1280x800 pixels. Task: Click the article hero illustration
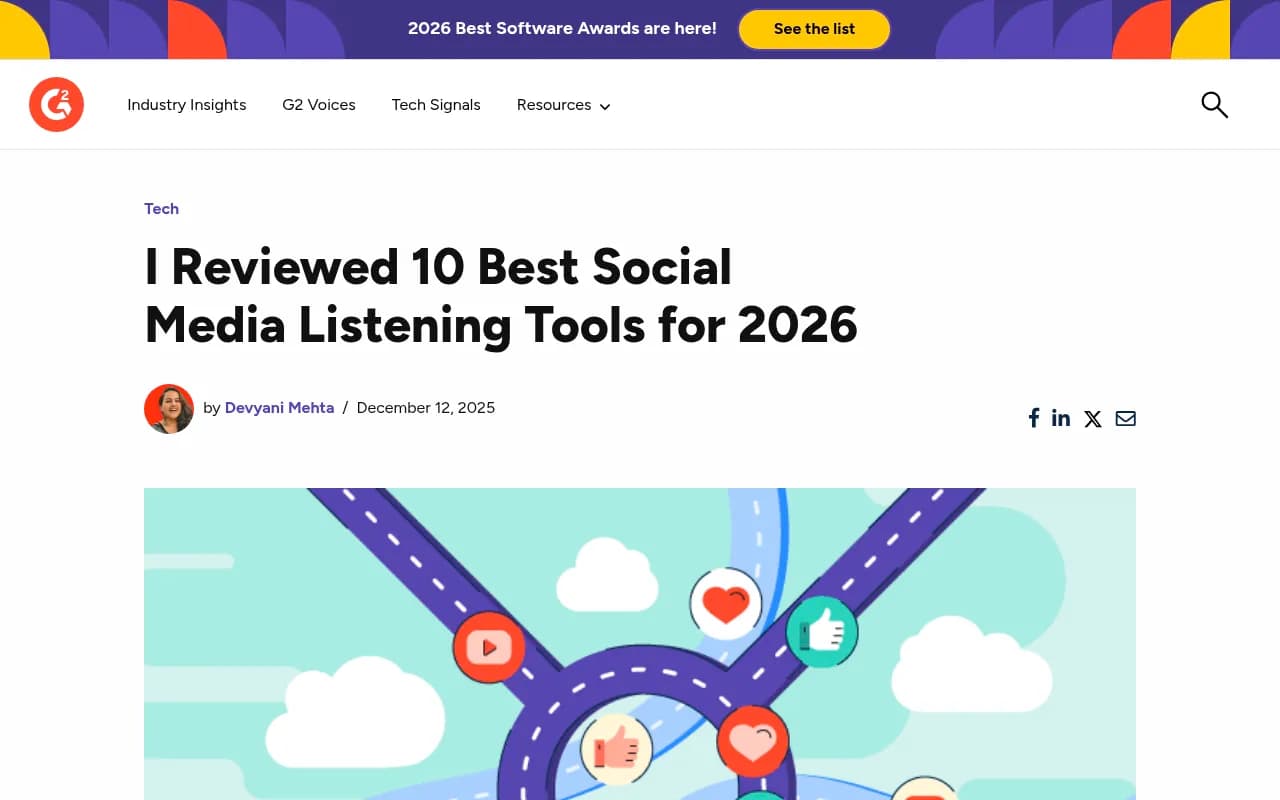click(x=640, y=644)
